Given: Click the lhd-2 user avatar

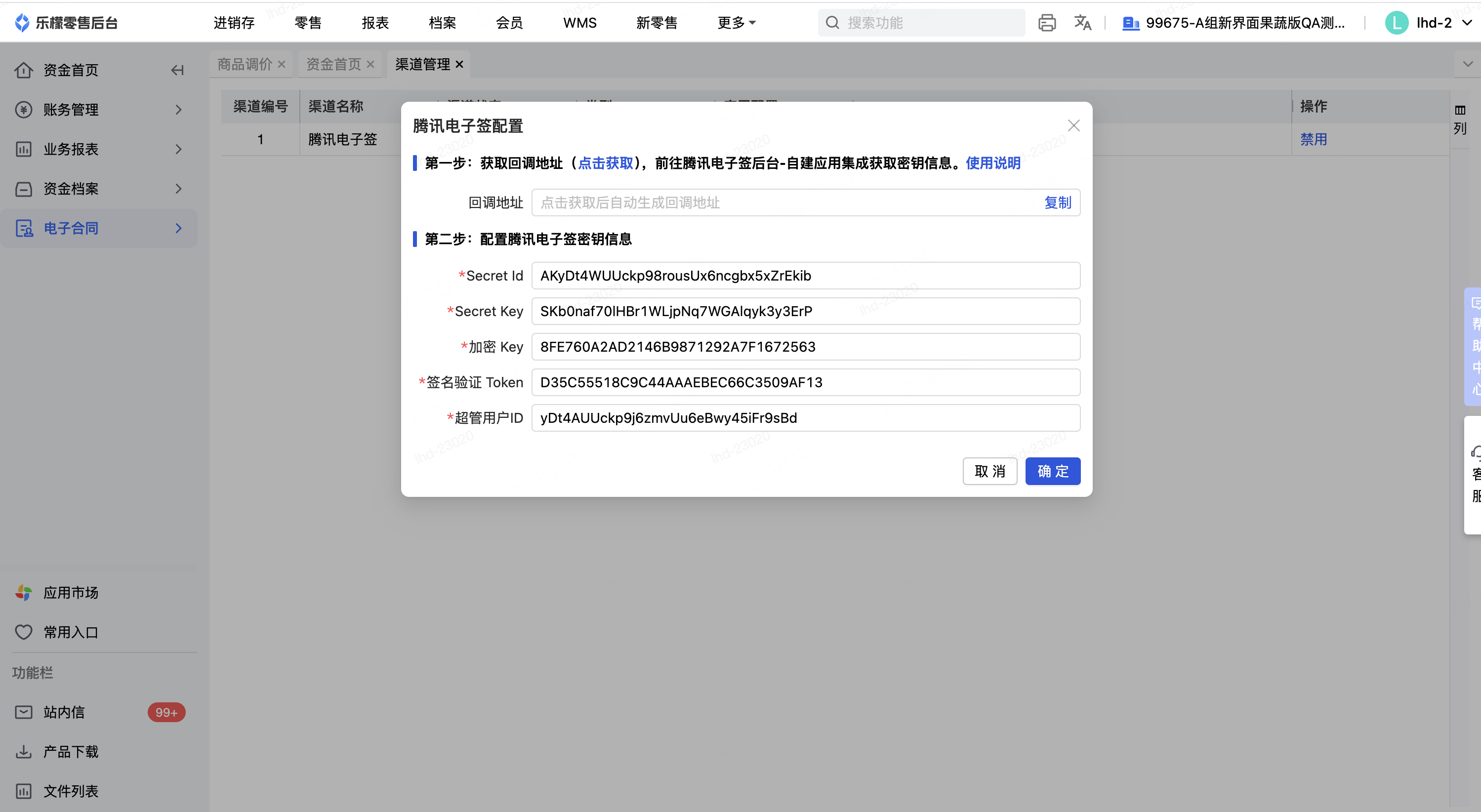Looking at the screenshot, I should (x=1397, y=22).
